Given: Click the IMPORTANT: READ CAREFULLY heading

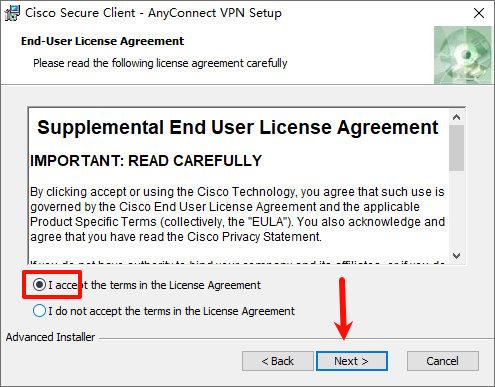Looking at the screenshot, I should (146, 161).
